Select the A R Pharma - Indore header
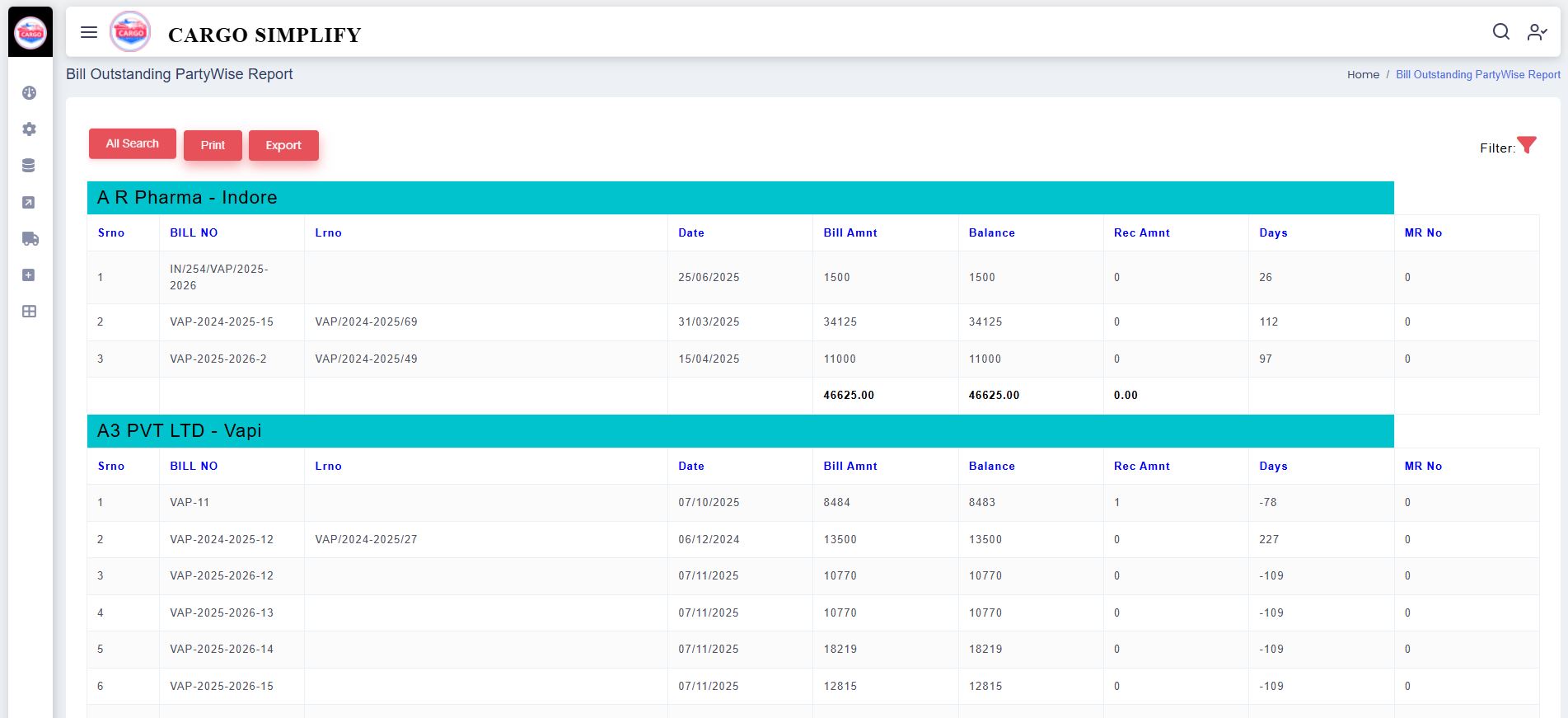The height and width of the screenshot is (718, 1568). pos(187,198)
